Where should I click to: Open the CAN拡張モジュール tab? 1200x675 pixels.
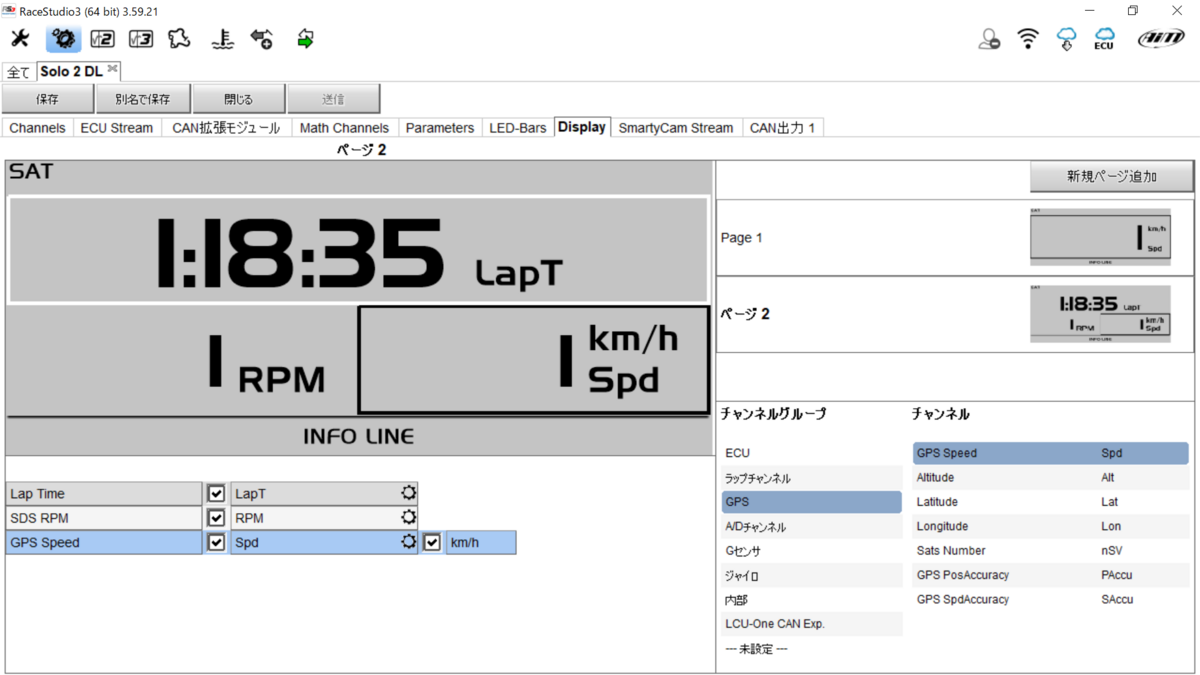coord(226,128)
